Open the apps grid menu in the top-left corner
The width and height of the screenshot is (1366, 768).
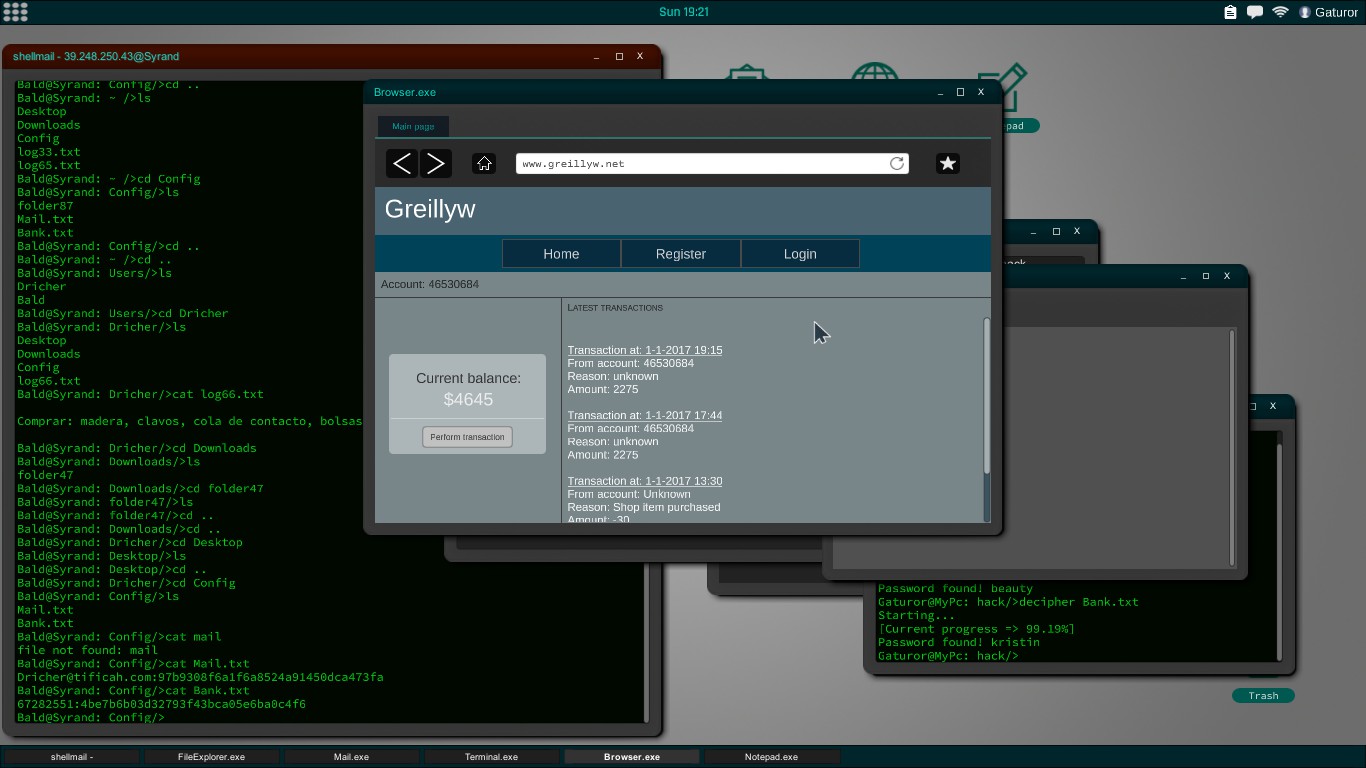(17, 12)
